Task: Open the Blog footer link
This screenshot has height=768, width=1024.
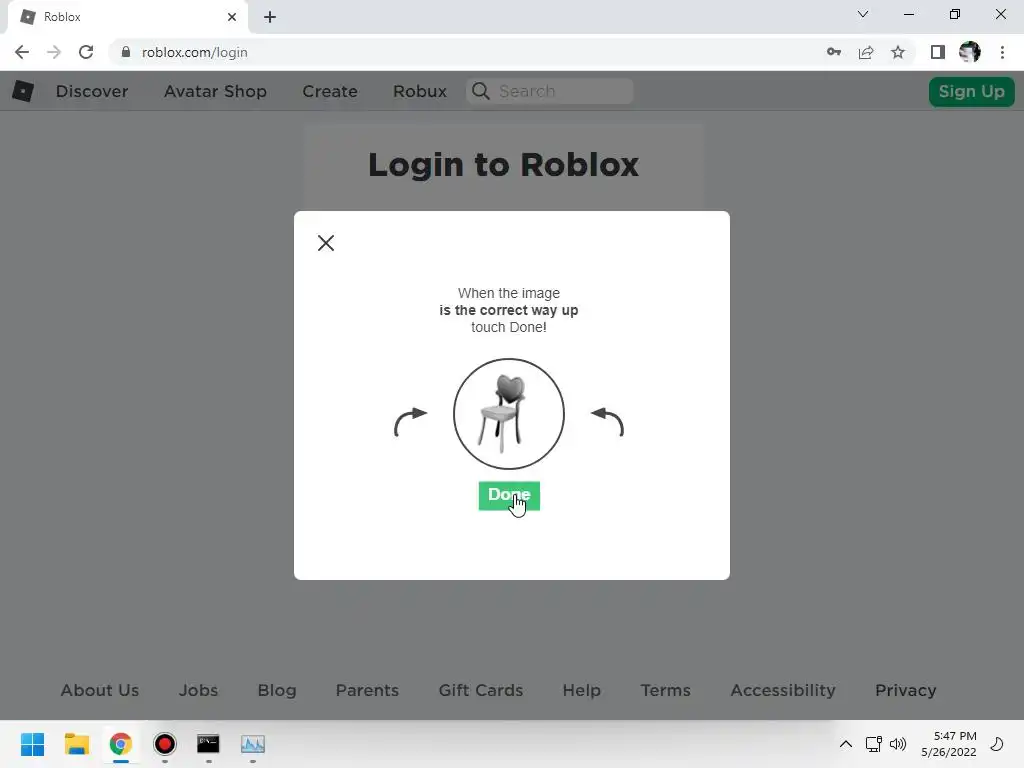Action: click(x=277, y=690)
